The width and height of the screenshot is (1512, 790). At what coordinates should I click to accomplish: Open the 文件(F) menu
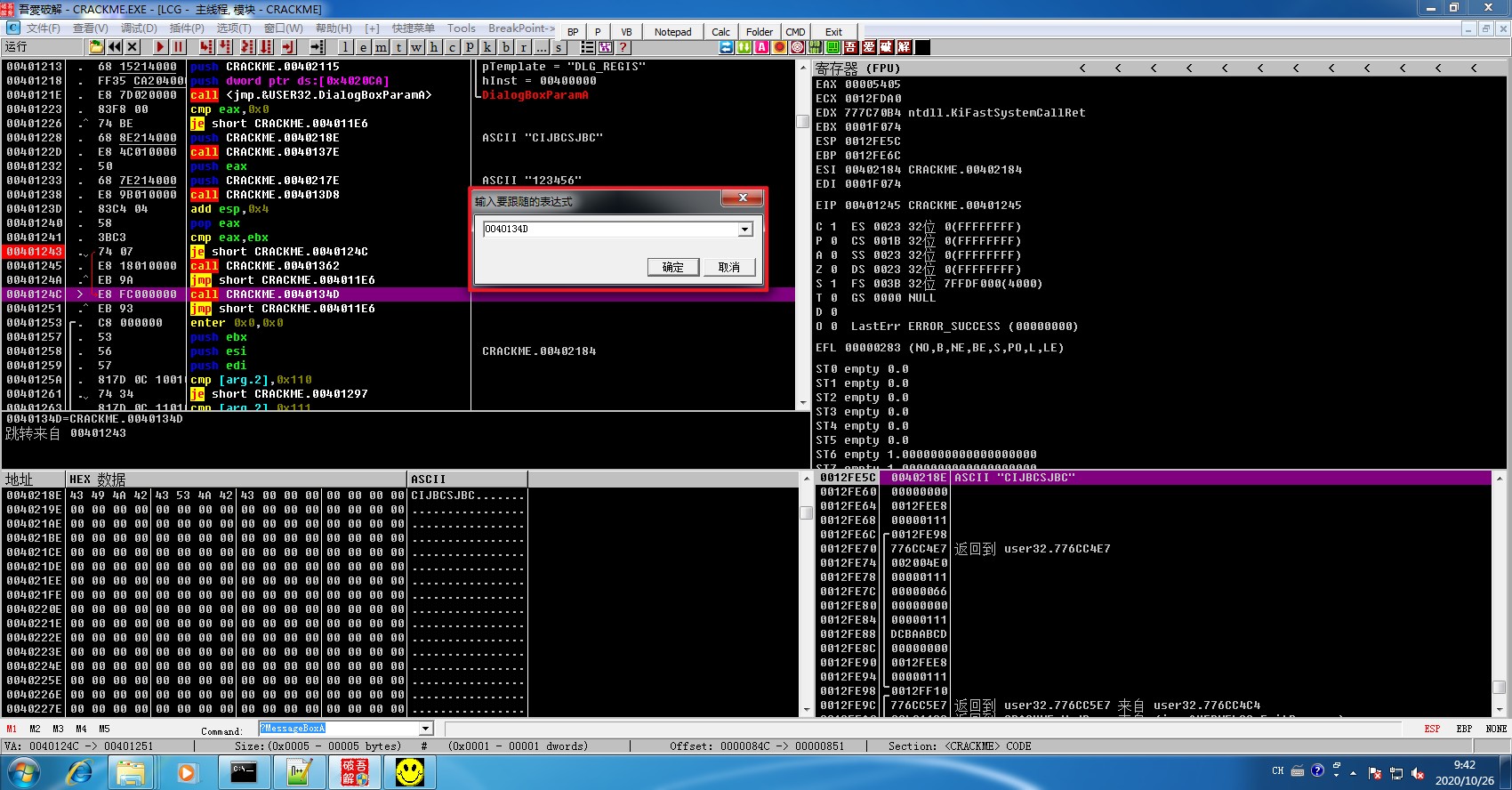click(x=43, y=28)
